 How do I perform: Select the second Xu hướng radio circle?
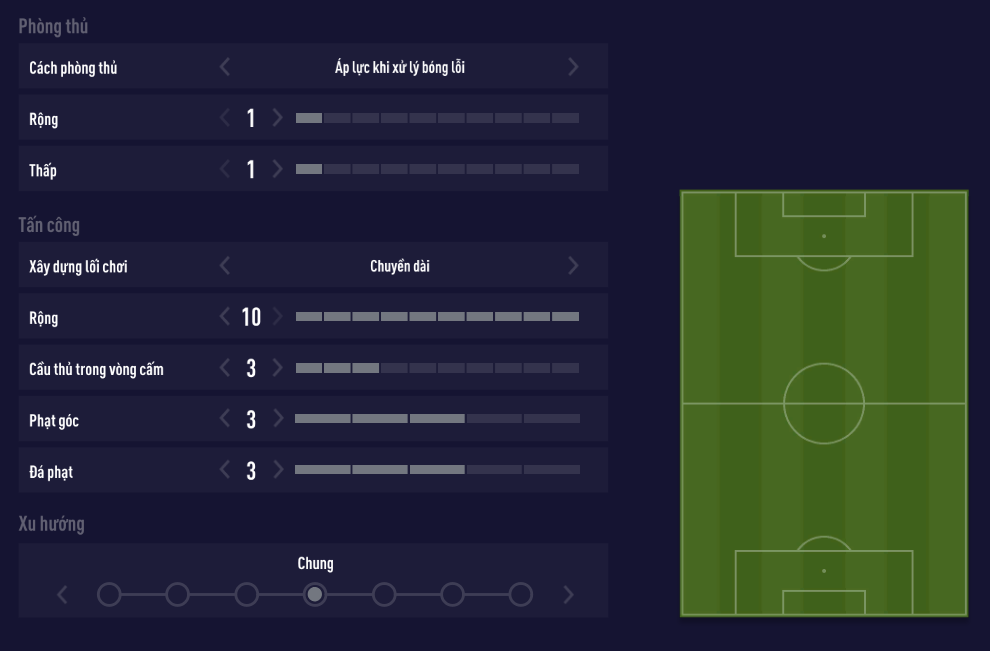click(177, 595)
